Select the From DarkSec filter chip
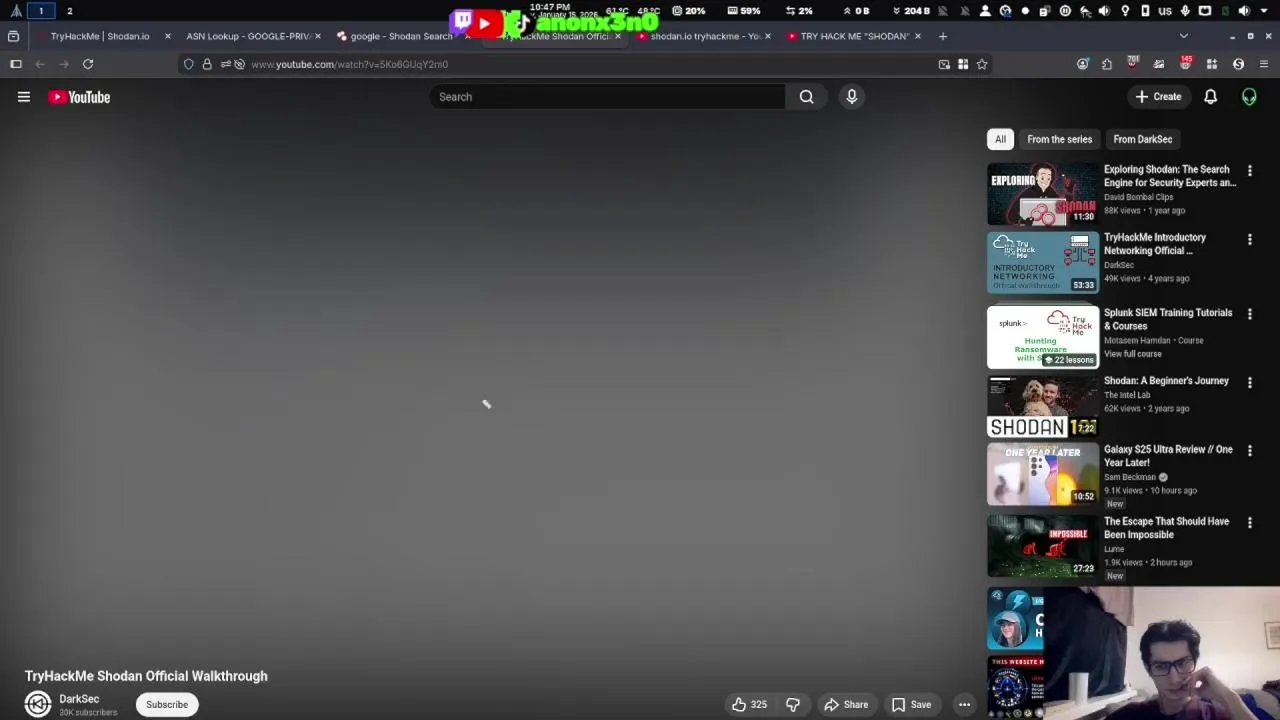The image size is (1280, 720). pyautogui.click(x=1142, y=139)
